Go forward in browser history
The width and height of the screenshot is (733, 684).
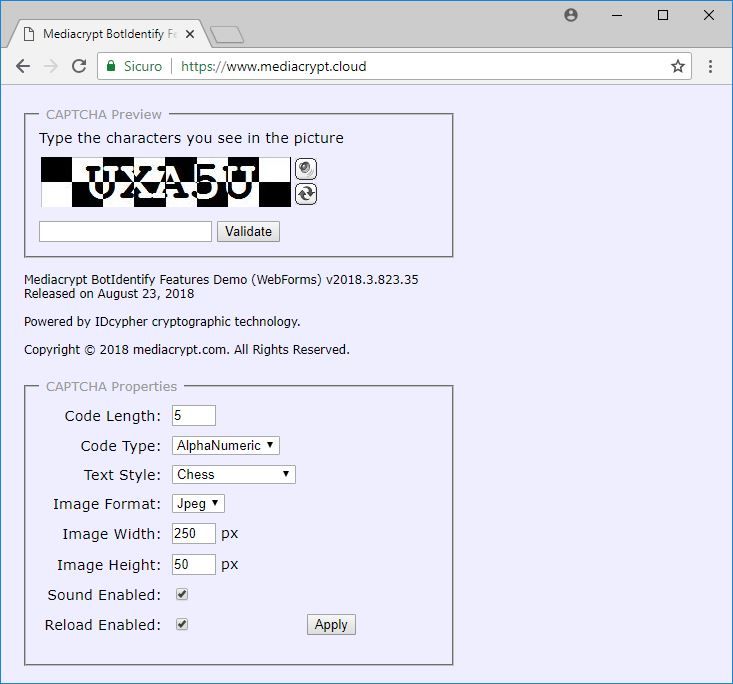pos(50,66)
